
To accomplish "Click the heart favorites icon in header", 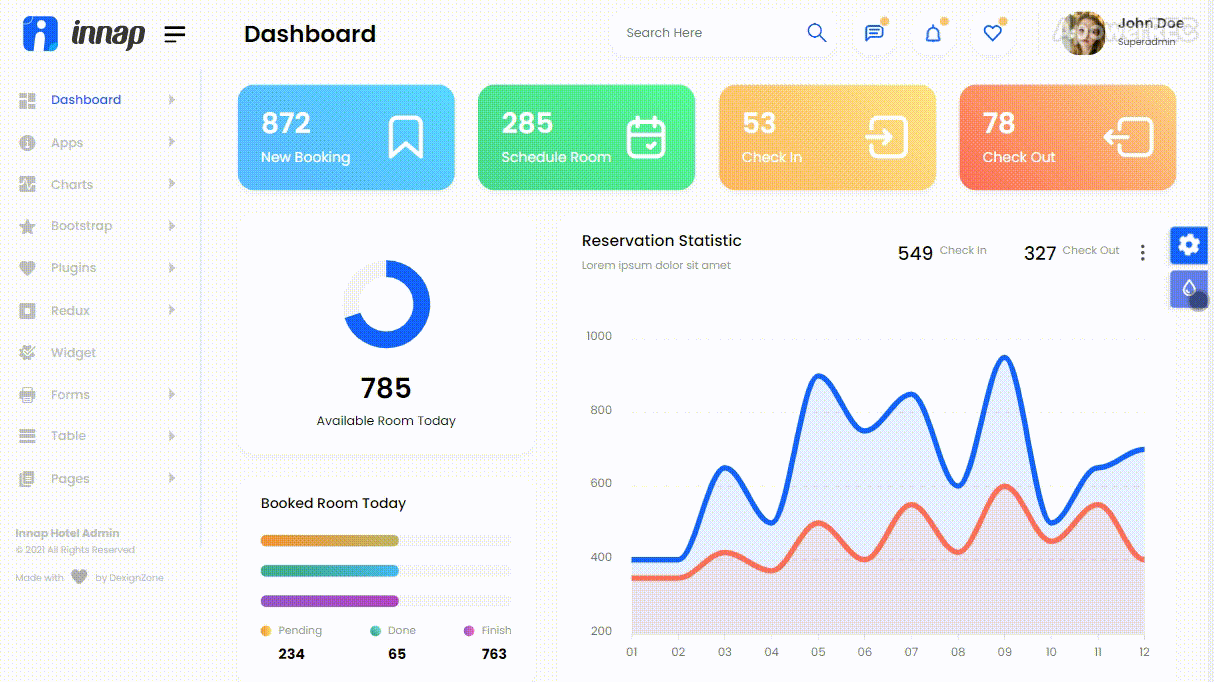I will tap(992, 33).
